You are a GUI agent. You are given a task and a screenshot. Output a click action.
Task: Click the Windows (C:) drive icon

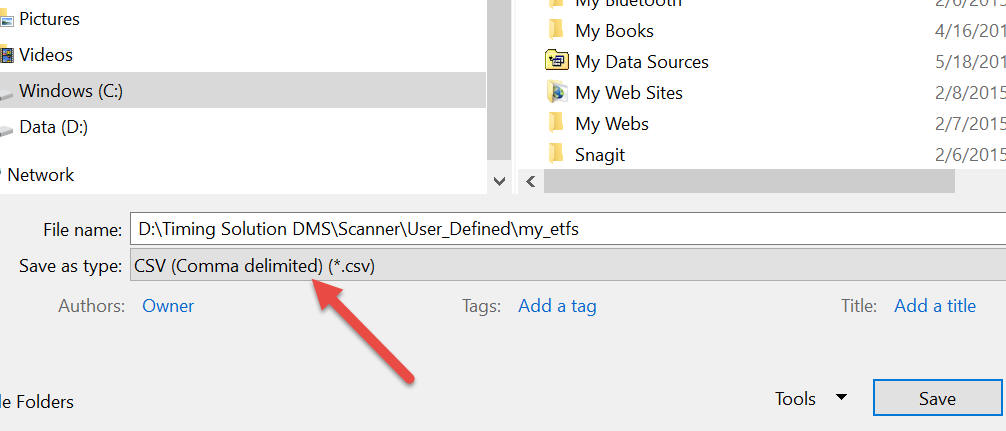pyautogui.click(x=6, y=92)
